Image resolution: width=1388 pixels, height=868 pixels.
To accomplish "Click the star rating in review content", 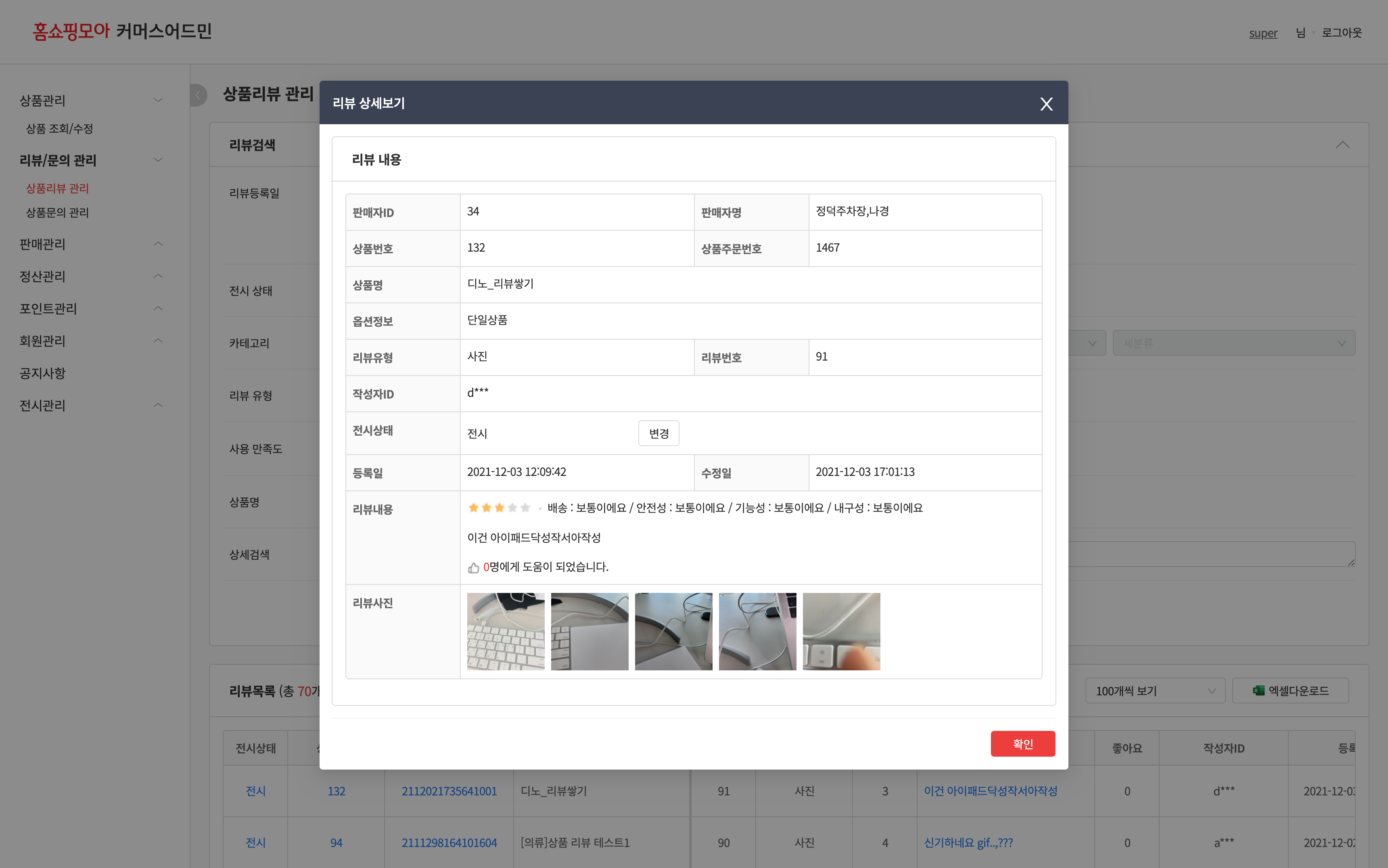I will pos(498,508).
